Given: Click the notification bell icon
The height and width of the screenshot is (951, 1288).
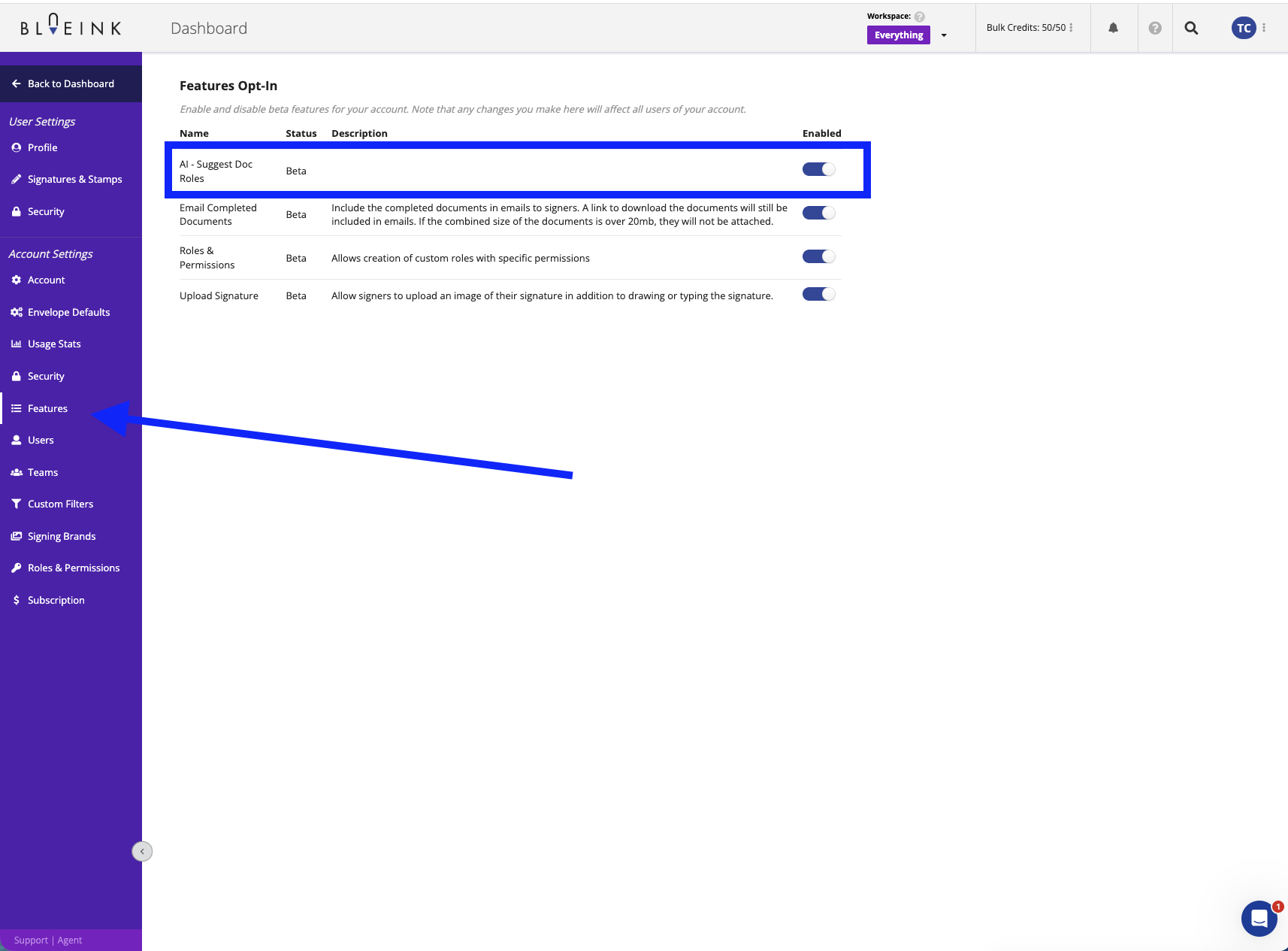Looking at the screenshot, I should pyautogui.click(x=1113, y=28).
